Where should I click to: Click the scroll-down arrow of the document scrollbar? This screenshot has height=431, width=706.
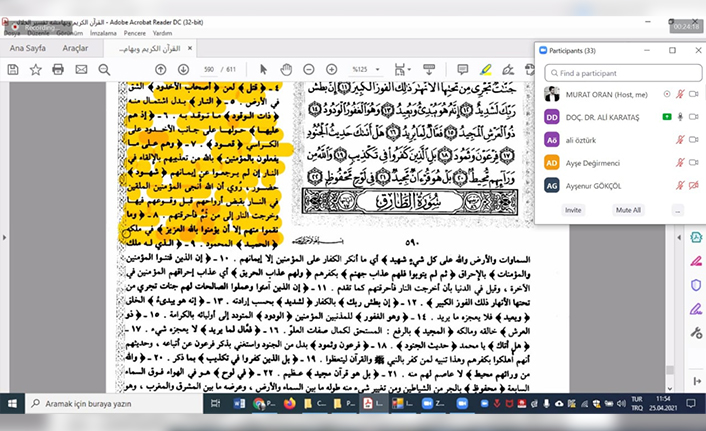click(x=670, y=388)
